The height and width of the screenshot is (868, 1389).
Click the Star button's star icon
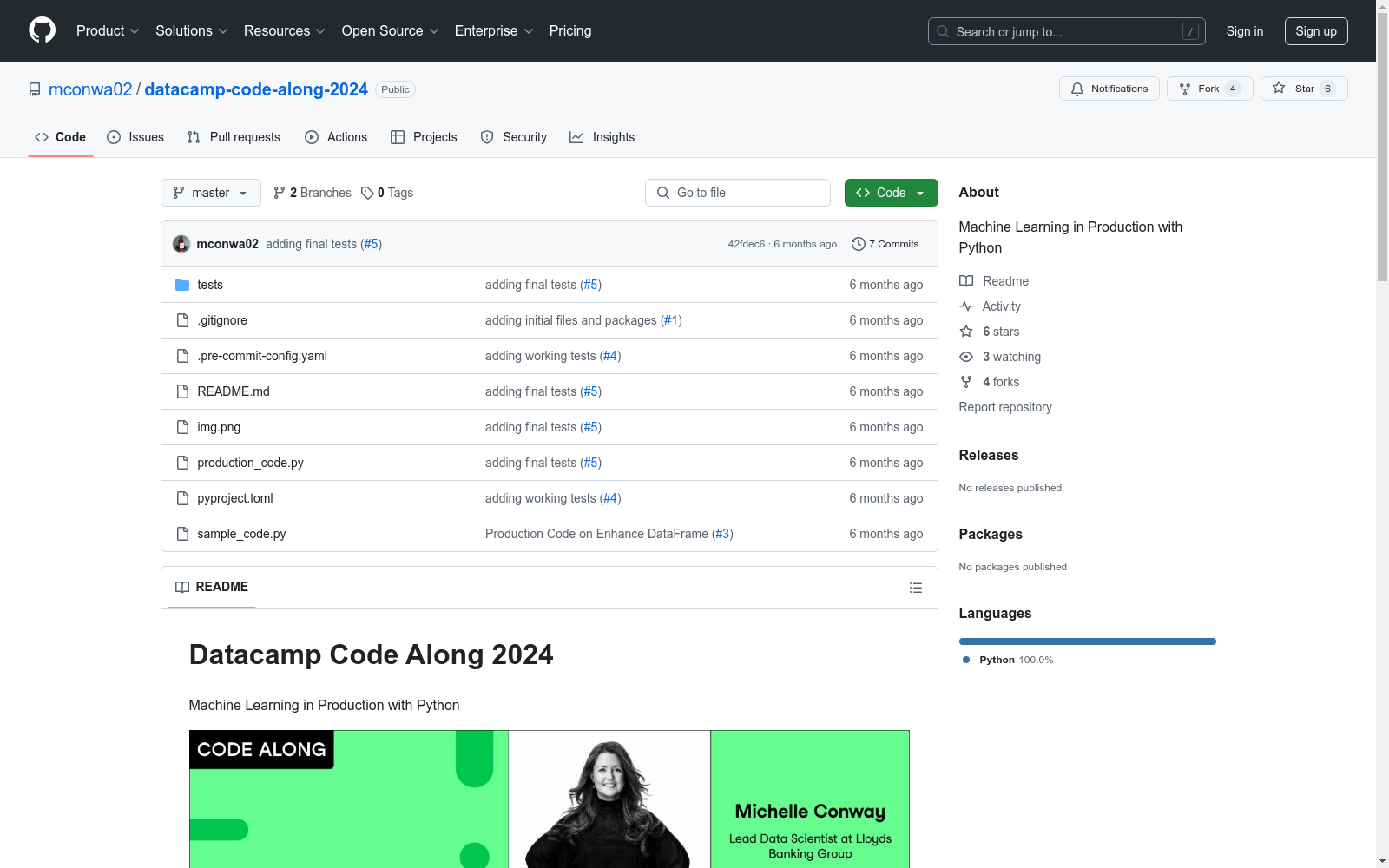point(1279,88)
